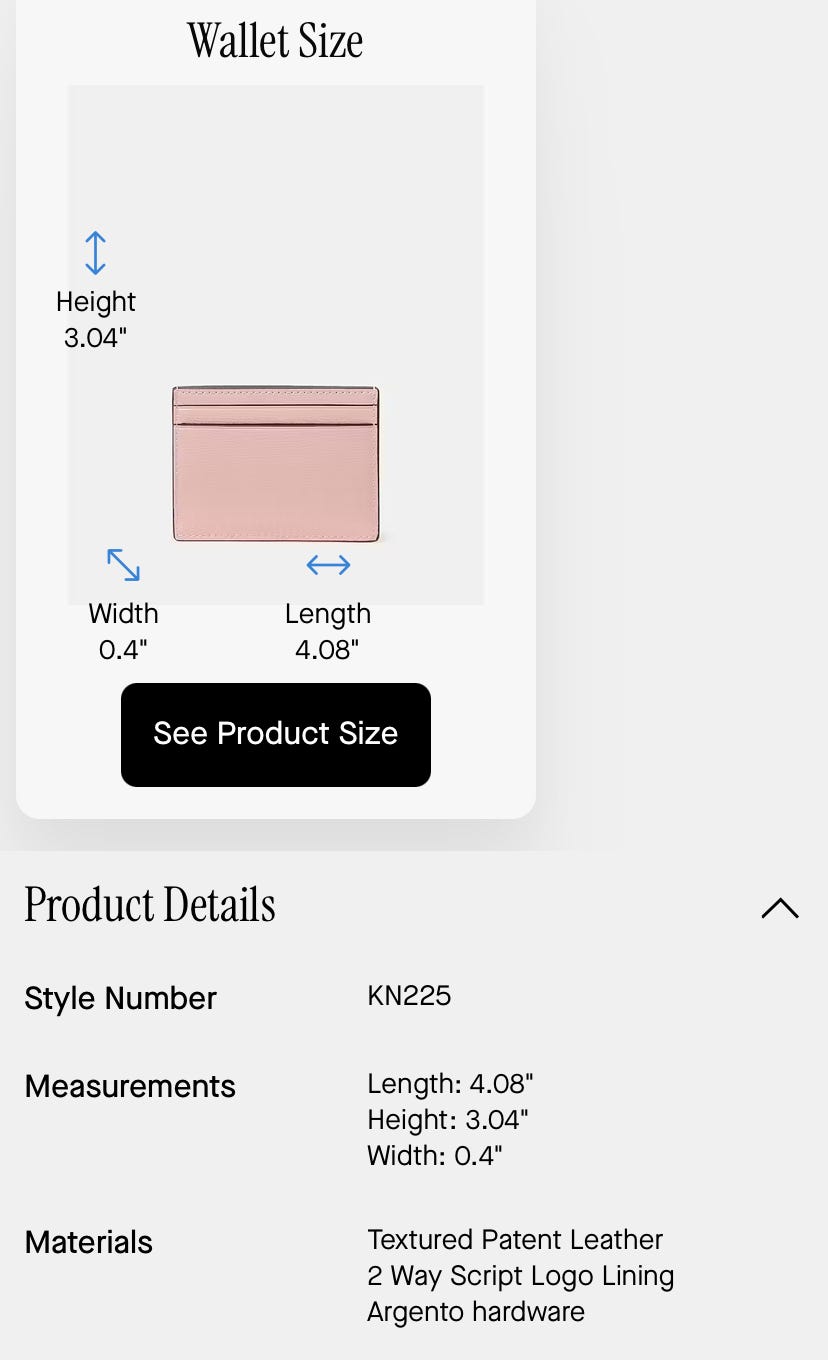Click the Wallet Size title
Screen dimensions: 828x1360
tap(275, 41)
